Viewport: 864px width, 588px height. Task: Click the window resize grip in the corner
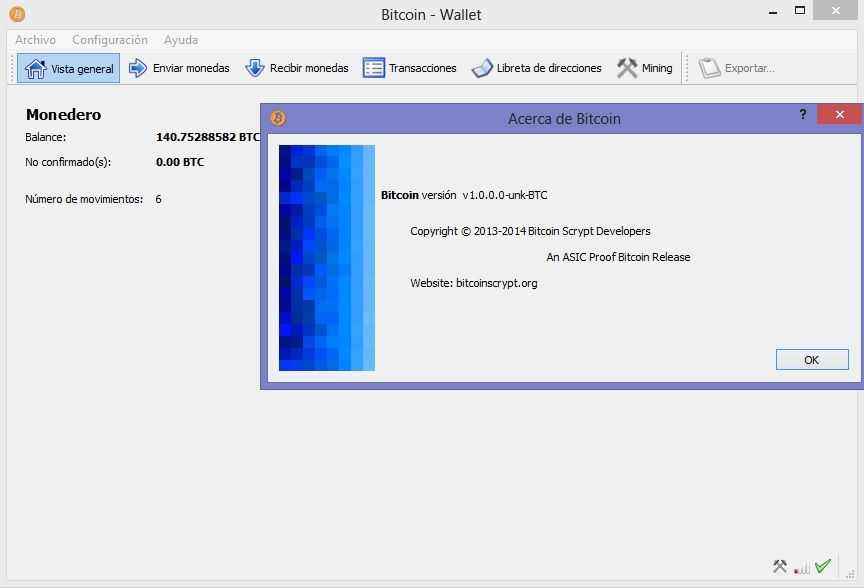click(x=850, y=573)
